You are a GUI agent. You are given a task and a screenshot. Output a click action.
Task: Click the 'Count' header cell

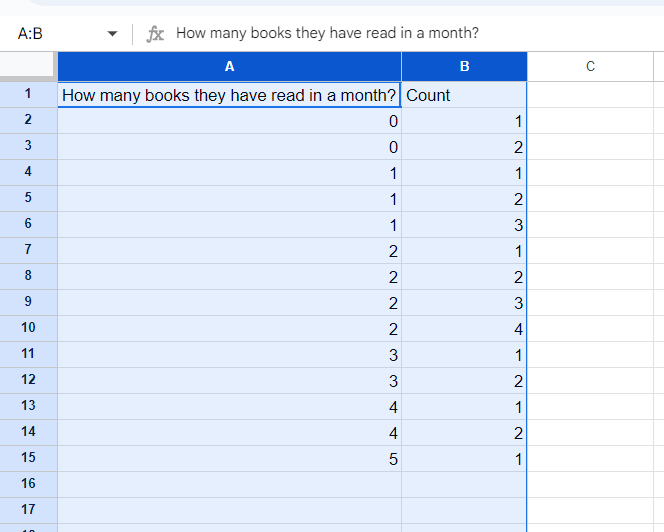464,95
